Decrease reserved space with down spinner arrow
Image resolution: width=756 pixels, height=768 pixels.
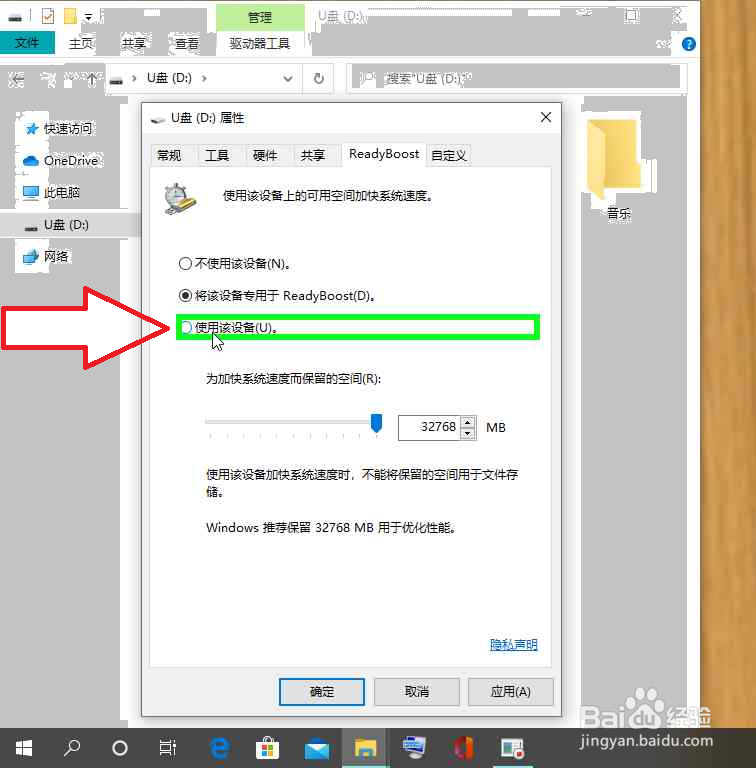pyautogui.click(x=468, y=433)
